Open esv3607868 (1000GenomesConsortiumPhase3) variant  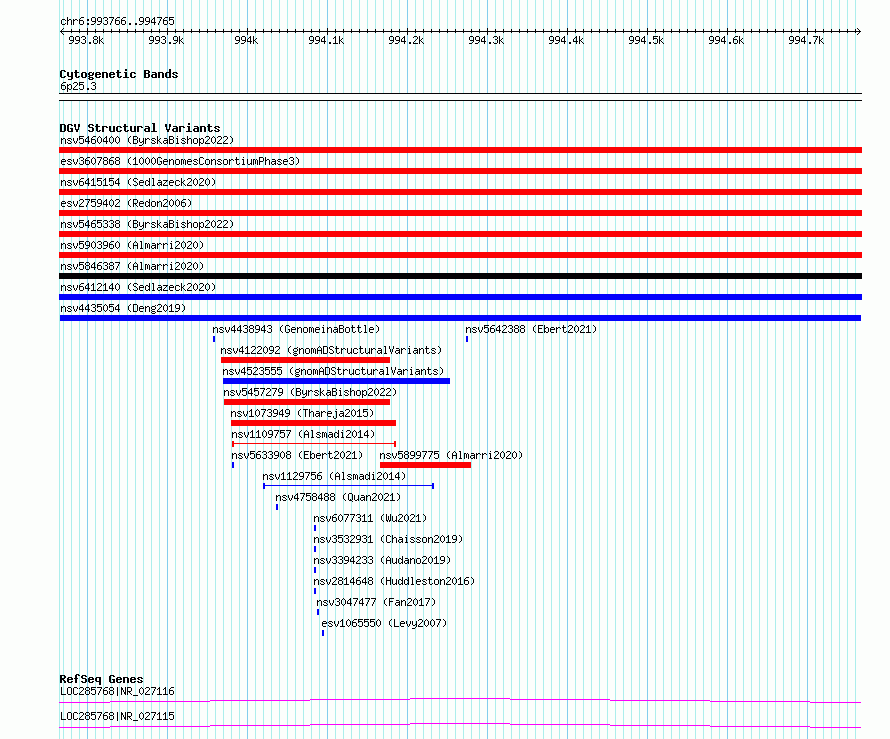(x=180, y=161)
